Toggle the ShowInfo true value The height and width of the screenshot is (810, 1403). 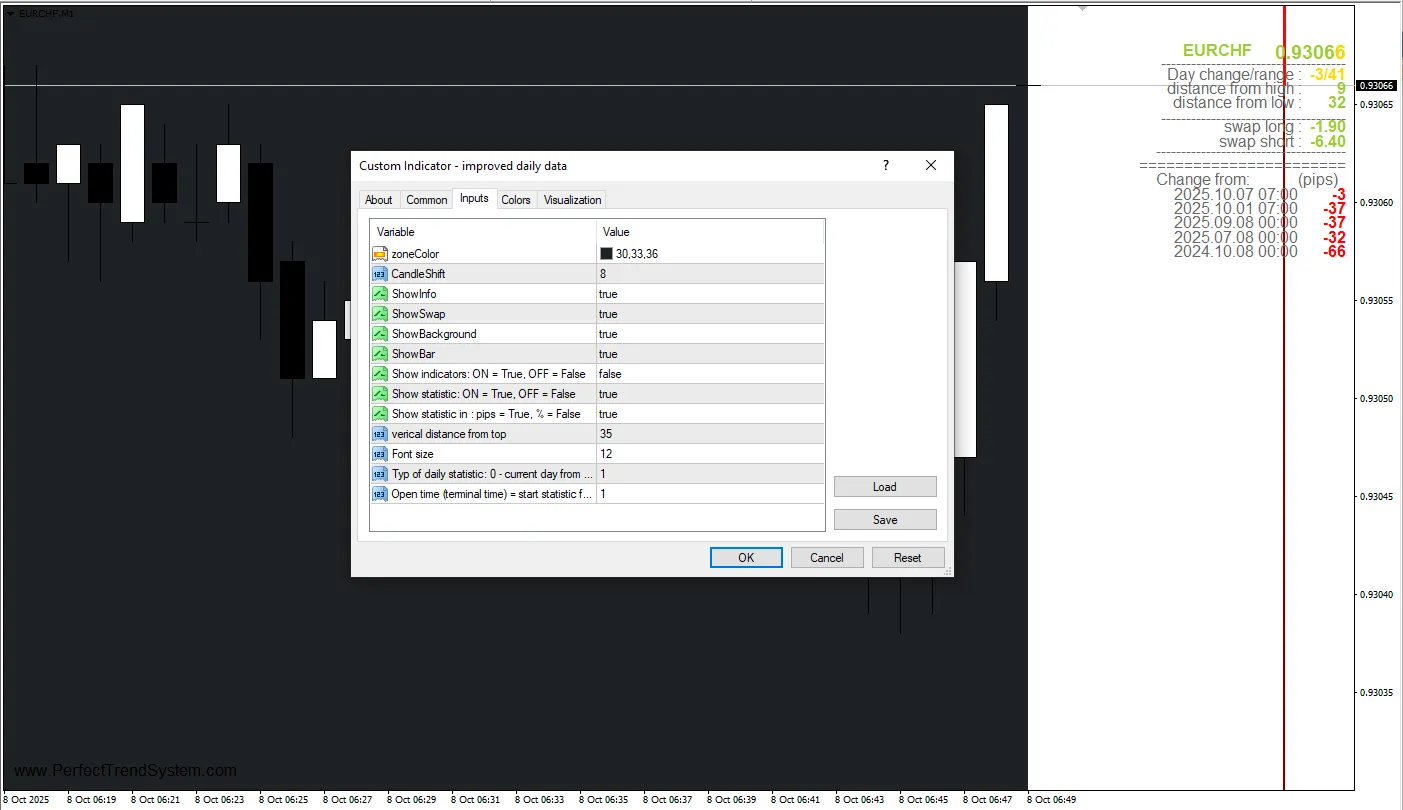[709, 294]
